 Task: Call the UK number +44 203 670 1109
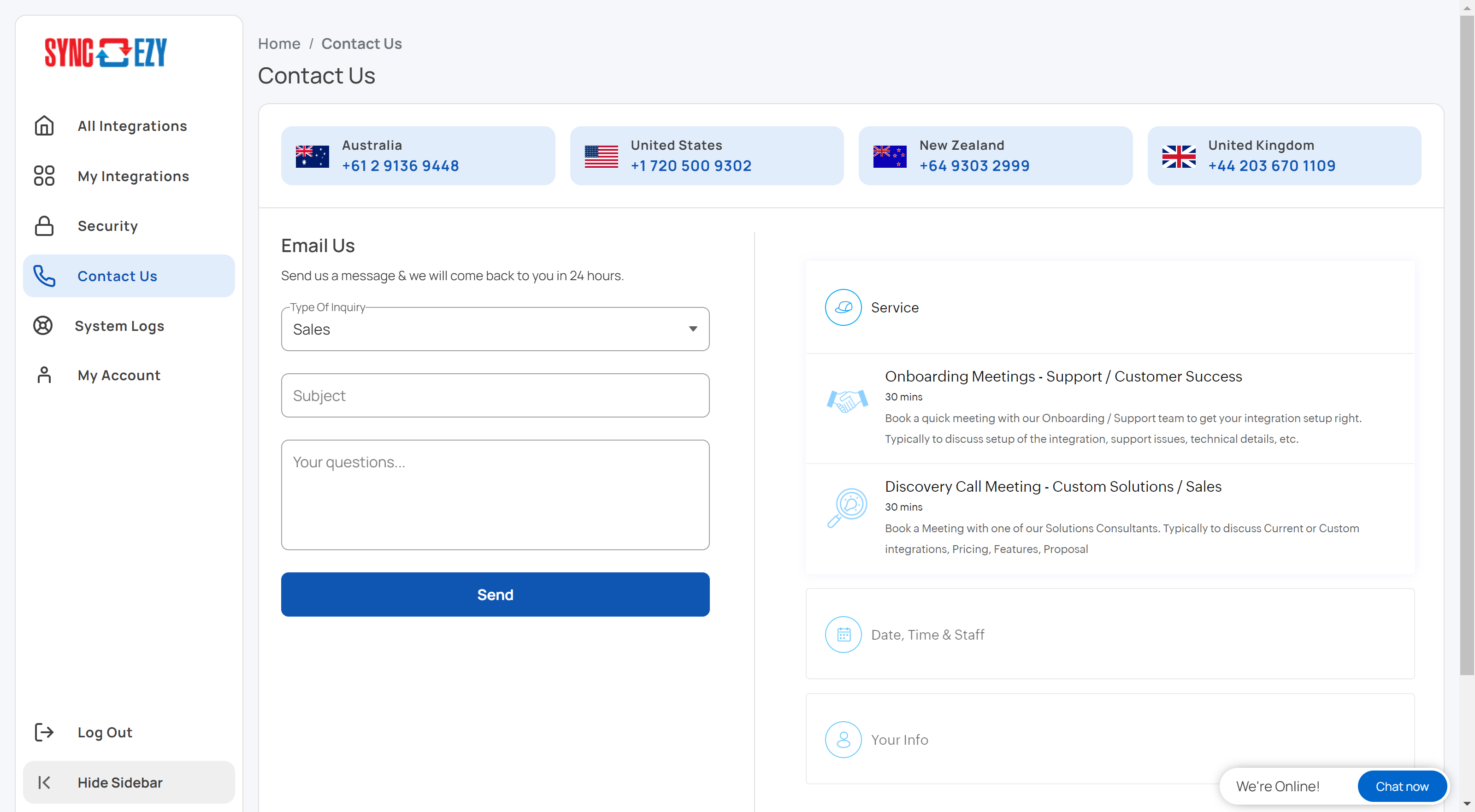[1272, 166]
